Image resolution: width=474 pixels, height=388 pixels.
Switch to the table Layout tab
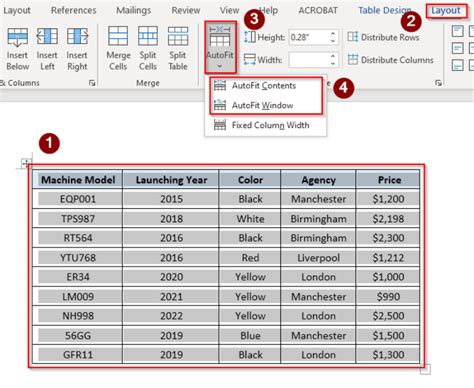click(446, 11)
